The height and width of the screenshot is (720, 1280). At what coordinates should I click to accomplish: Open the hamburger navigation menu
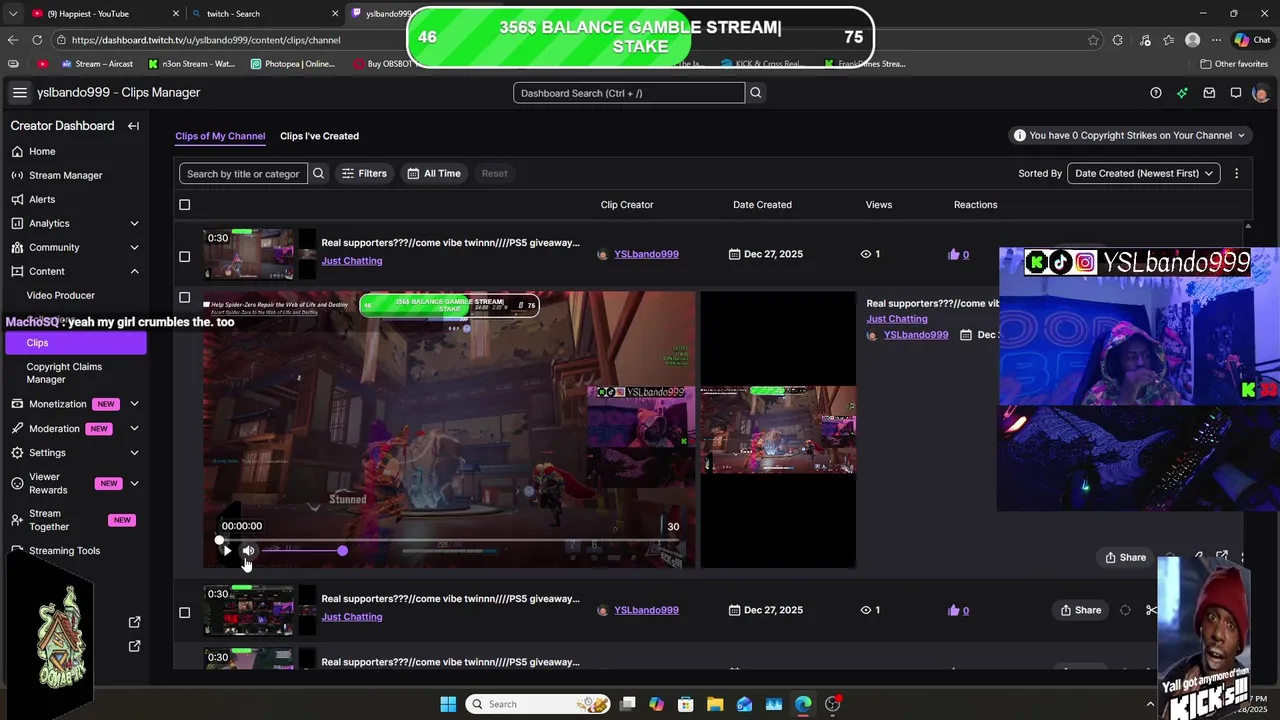click(19, 92)
